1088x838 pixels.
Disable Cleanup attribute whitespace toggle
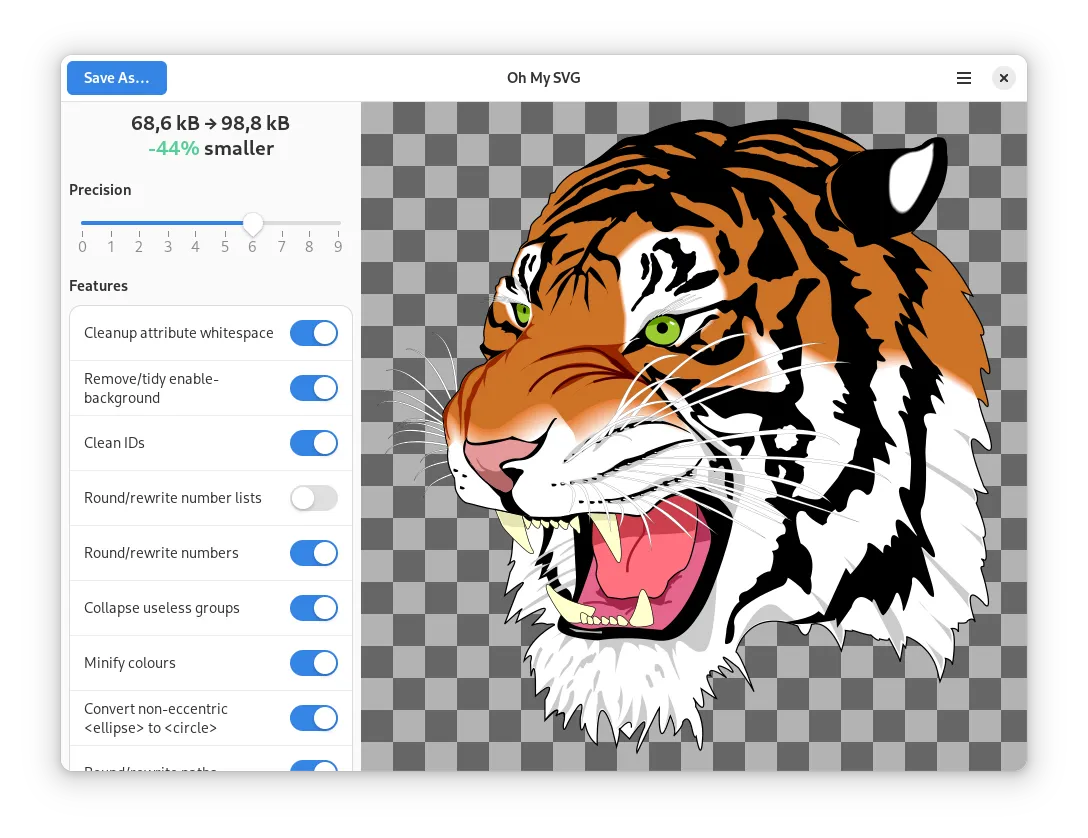coord(314,333)
